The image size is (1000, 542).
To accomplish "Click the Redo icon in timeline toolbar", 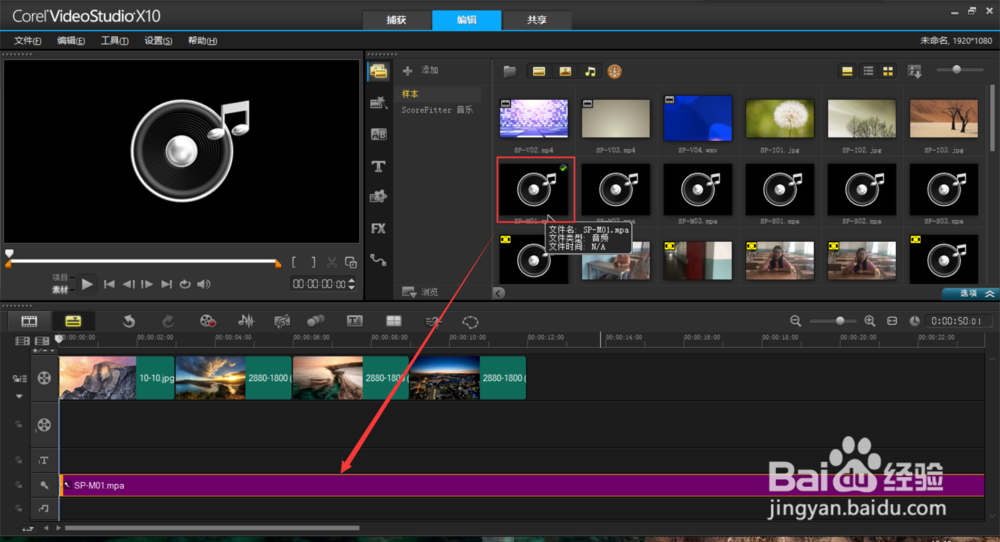I will [167, 321].
